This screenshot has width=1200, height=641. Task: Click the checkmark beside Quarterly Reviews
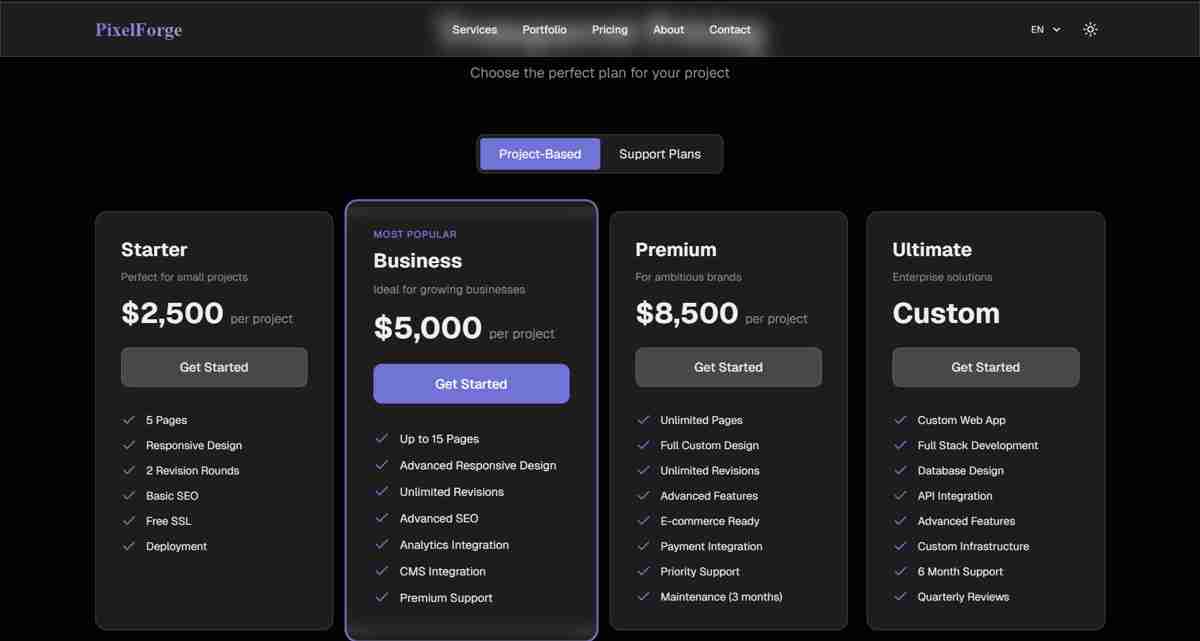900,597
